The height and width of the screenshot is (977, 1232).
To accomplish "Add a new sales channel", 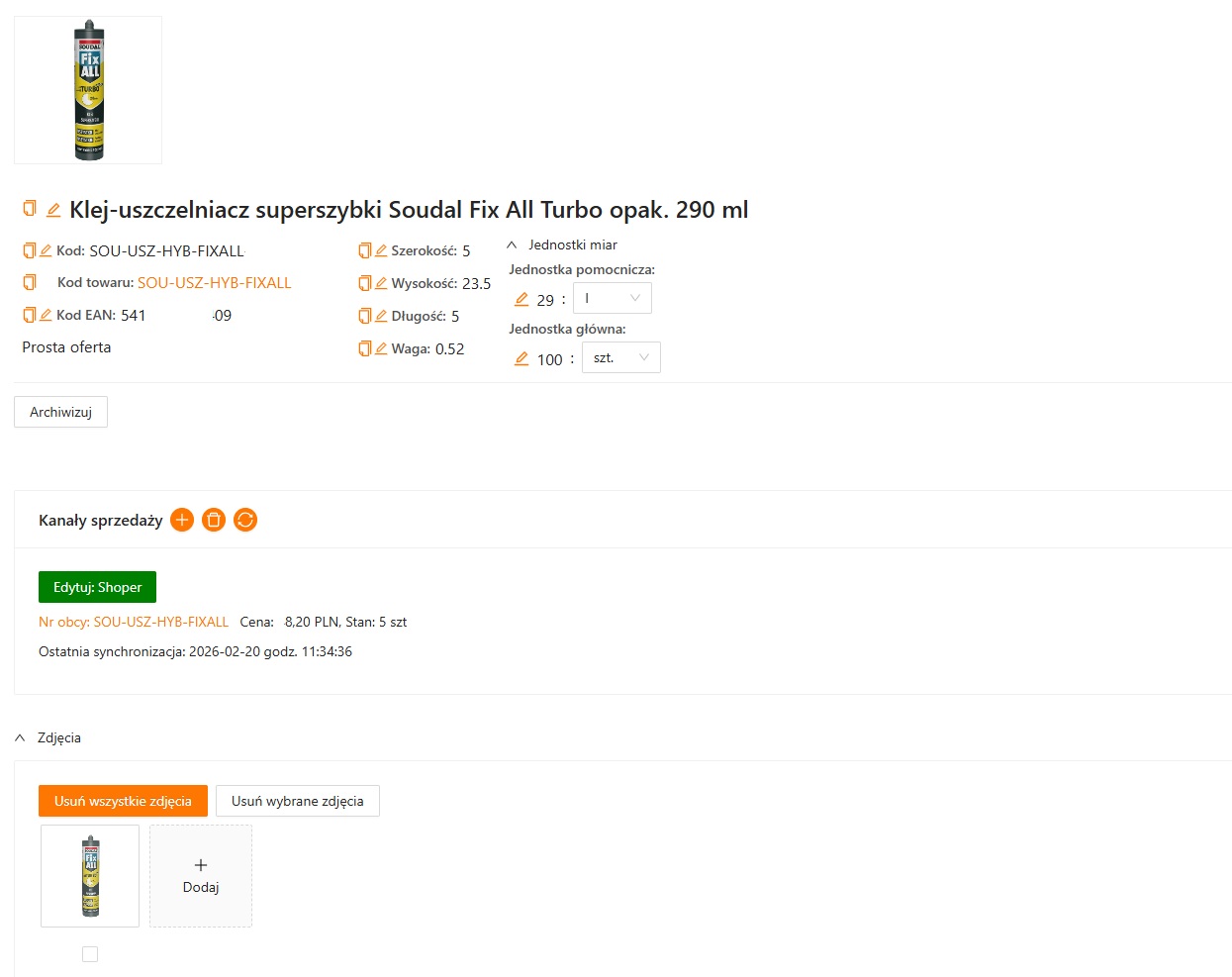I will [x=182, y=520].
